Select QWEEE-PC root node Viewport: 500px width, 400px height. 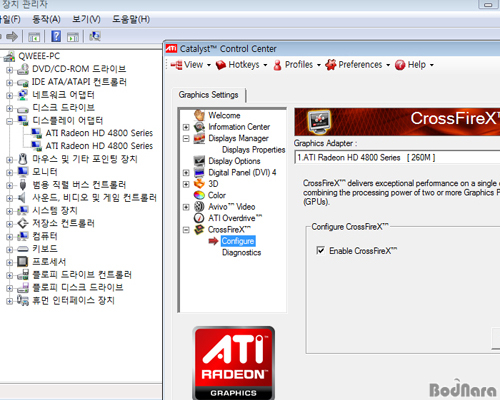[x=39, y=56]
